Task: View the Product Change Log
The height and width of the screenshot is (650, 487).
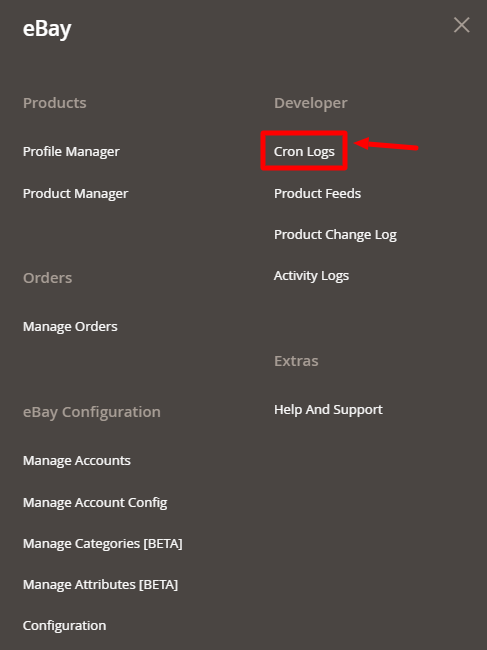Action: coord(335,235)
